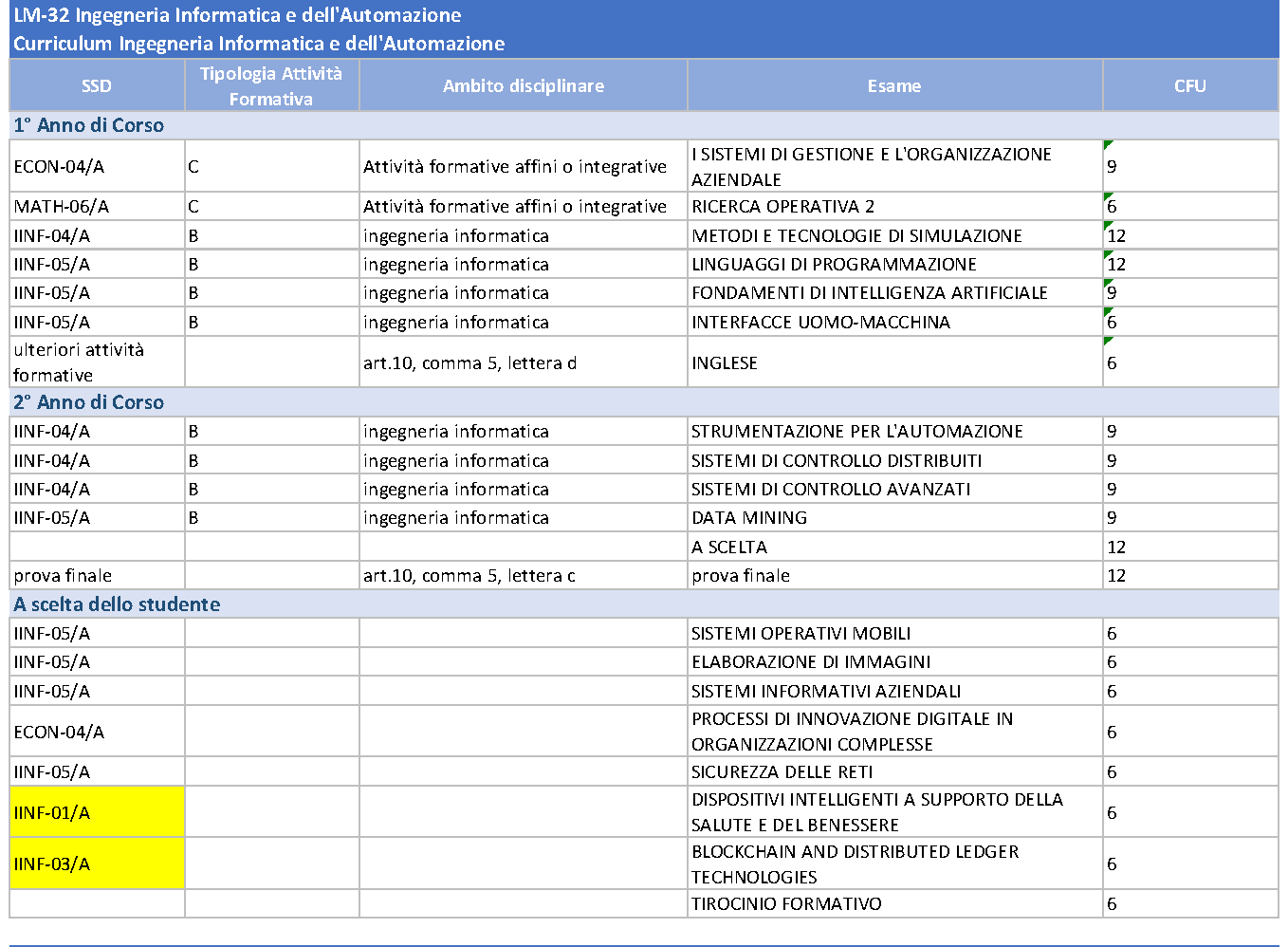The height and width of the screenshot is (947, 1288).
Task: Click the Tipologia Attività Formativa header
Action: point(271,85)
